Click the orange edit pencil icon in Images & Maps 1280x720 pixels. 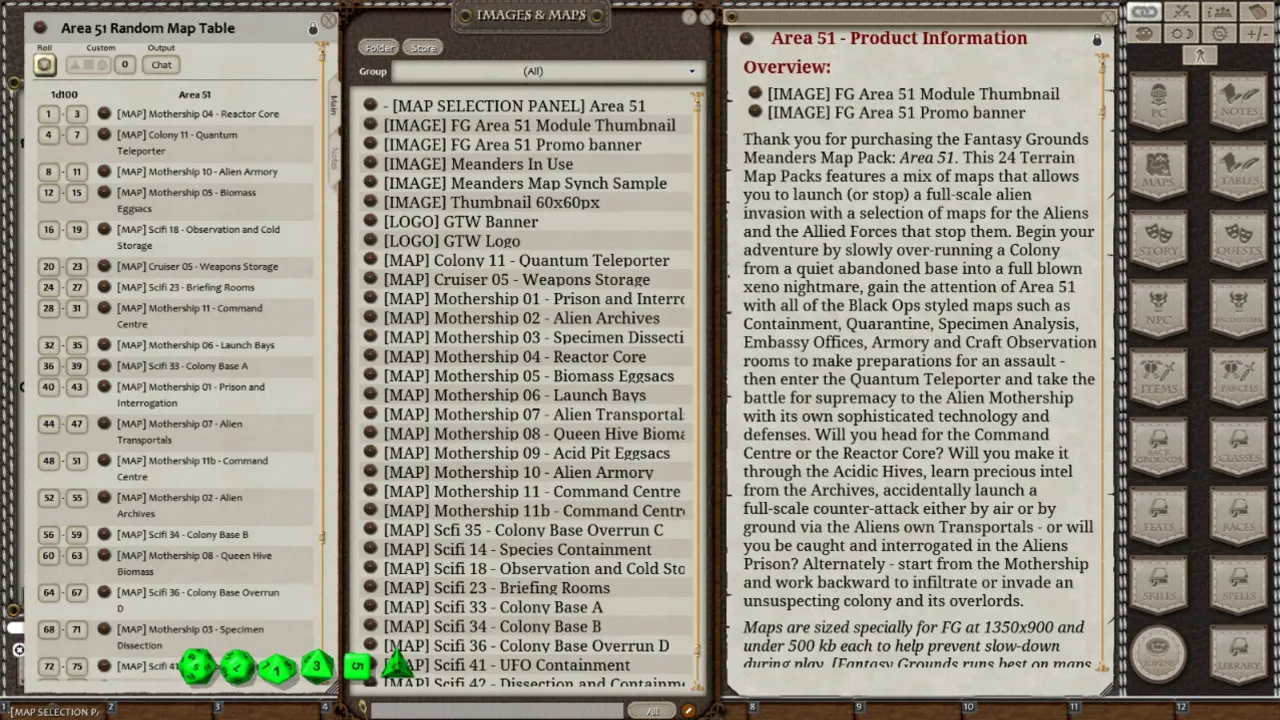[688, 711]
